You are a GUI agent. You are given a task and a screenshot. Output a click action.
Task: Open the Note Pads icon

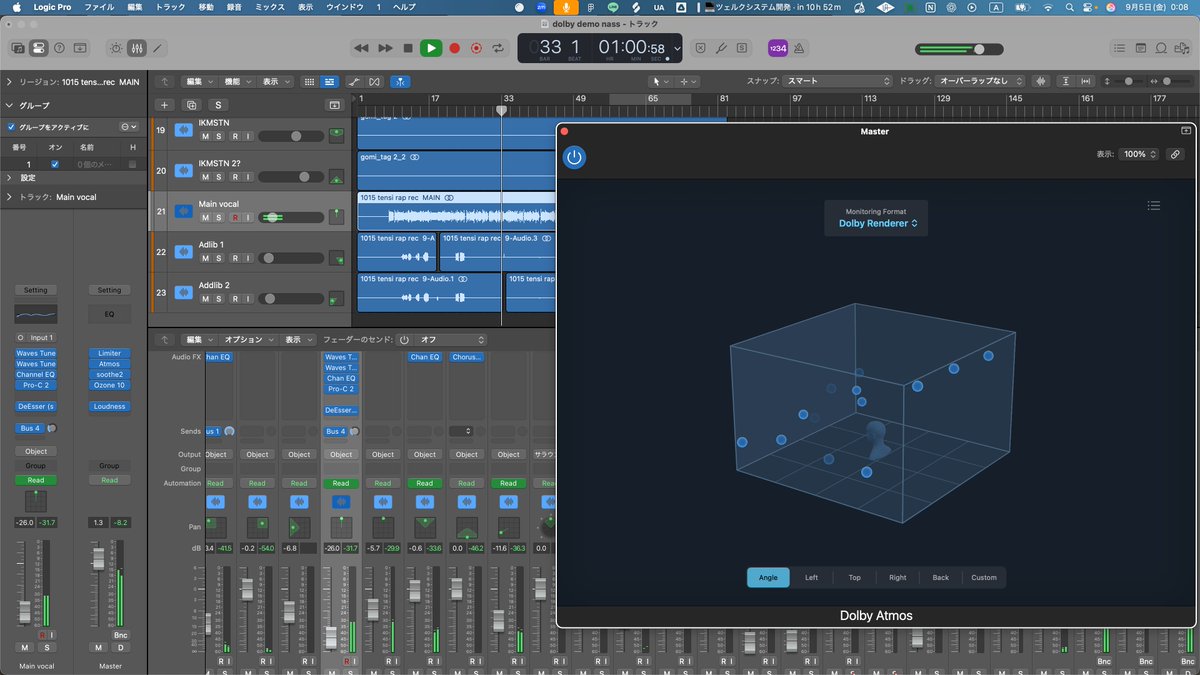pyautogui.click(x=1141, y=47)
